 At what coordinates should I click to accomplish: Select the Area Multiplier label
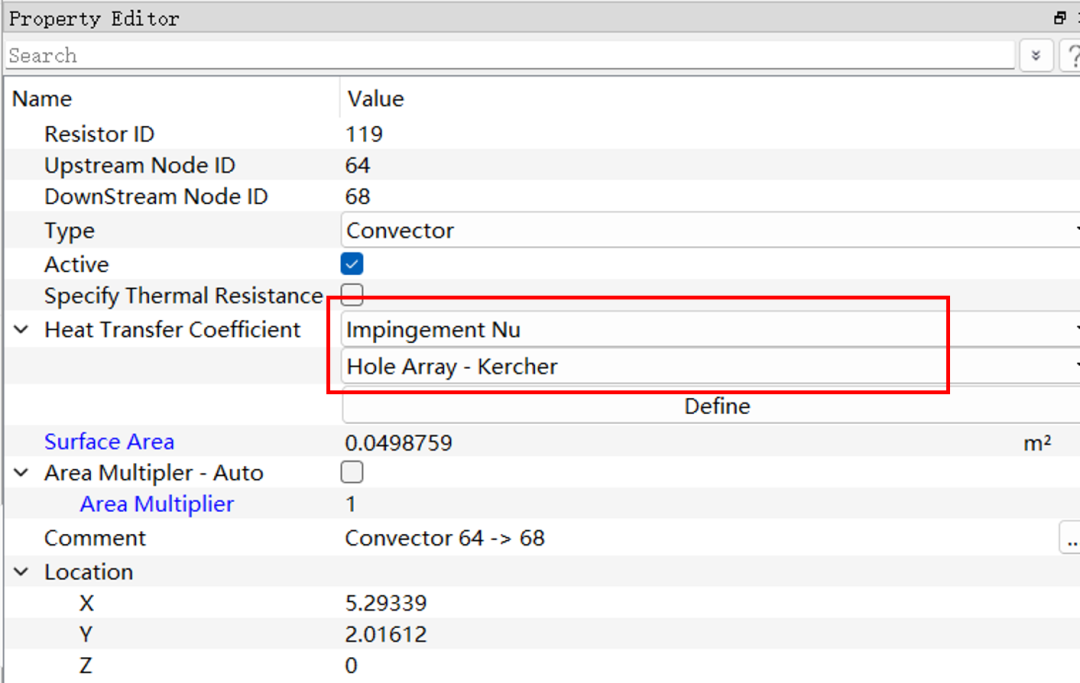[157, 504]
